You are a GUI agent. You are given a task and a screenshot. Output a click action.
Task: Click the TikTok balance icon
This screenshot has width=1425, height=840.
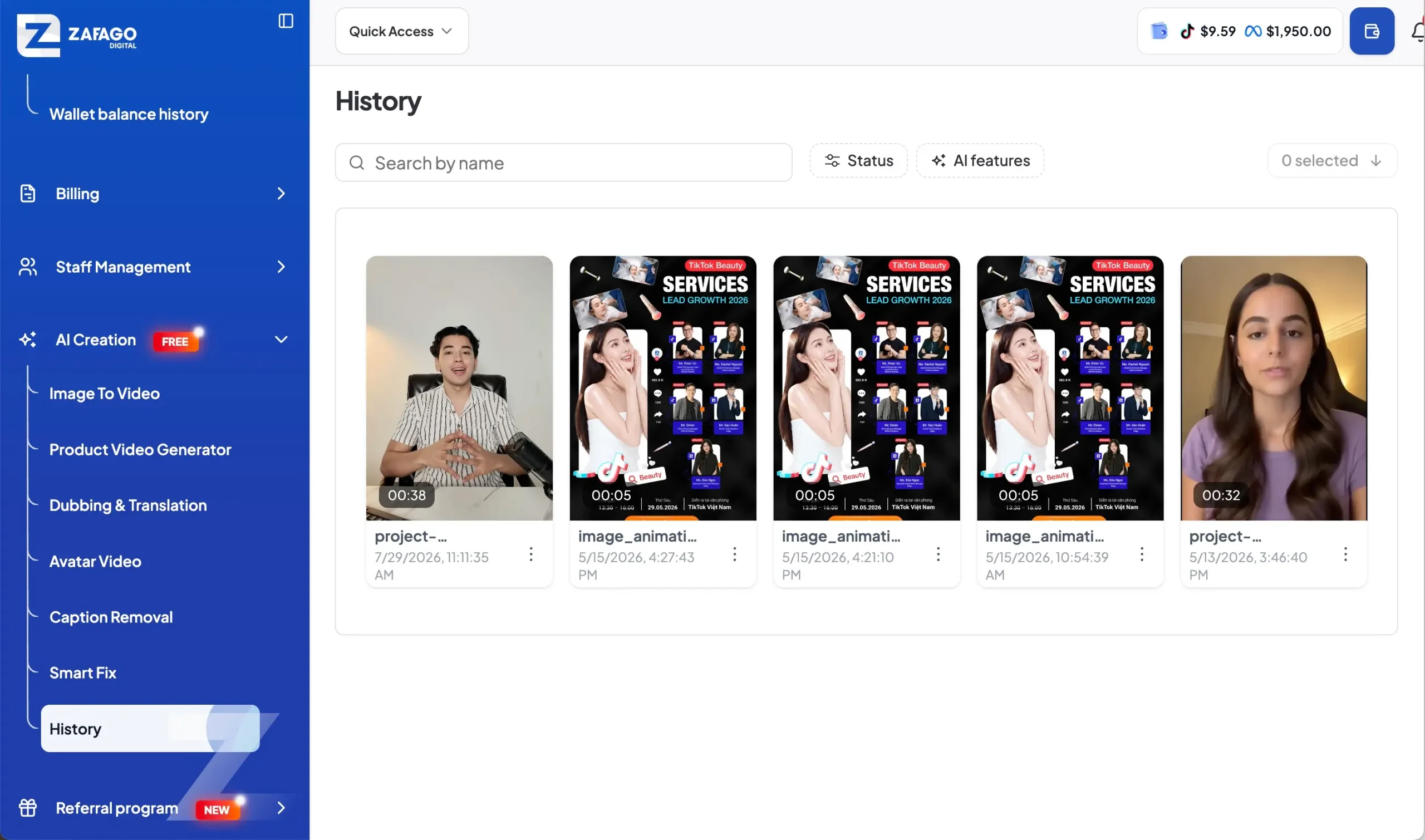(1187, 31)
